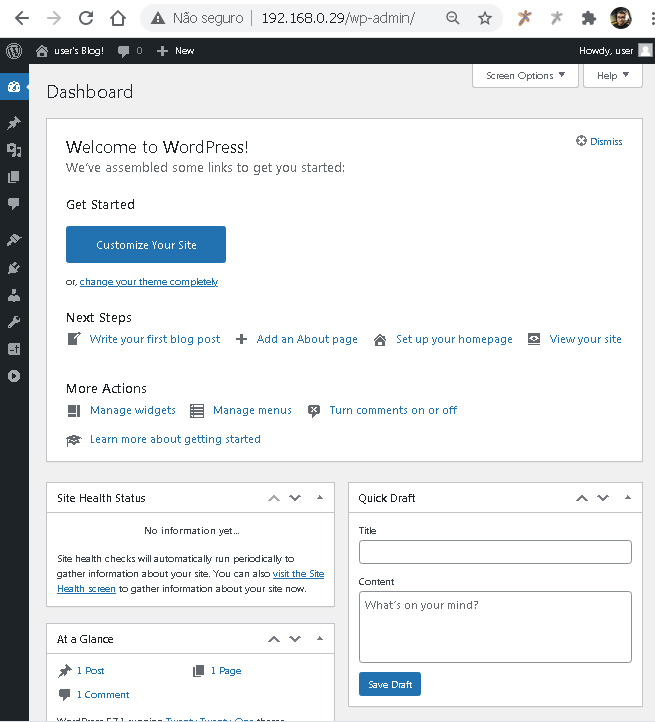Move Quick Draft panel down
Viewport: 655px width, 722px height.
coord(602,498)
